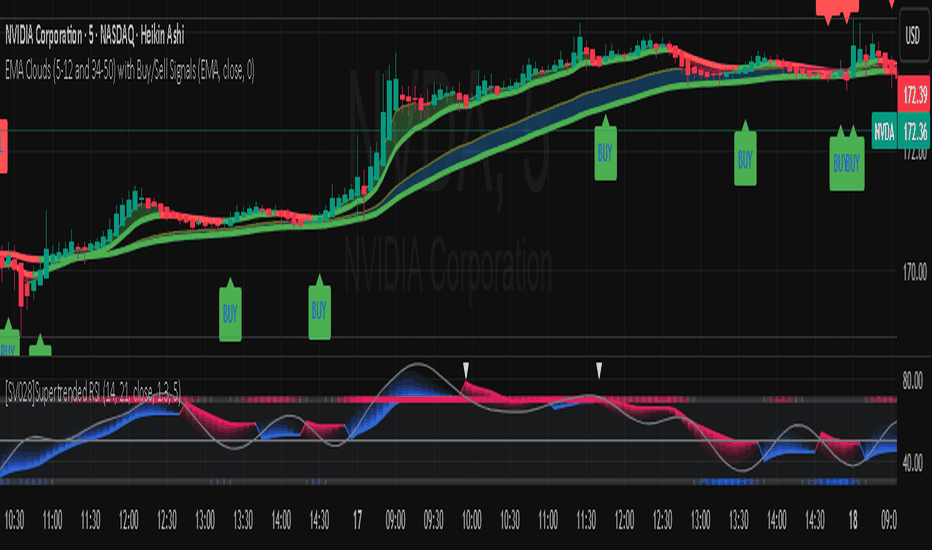The height and width of the screenshot is (550, 932).
Task: Click the 10:00 time axis label
Action: click(471, 521)
